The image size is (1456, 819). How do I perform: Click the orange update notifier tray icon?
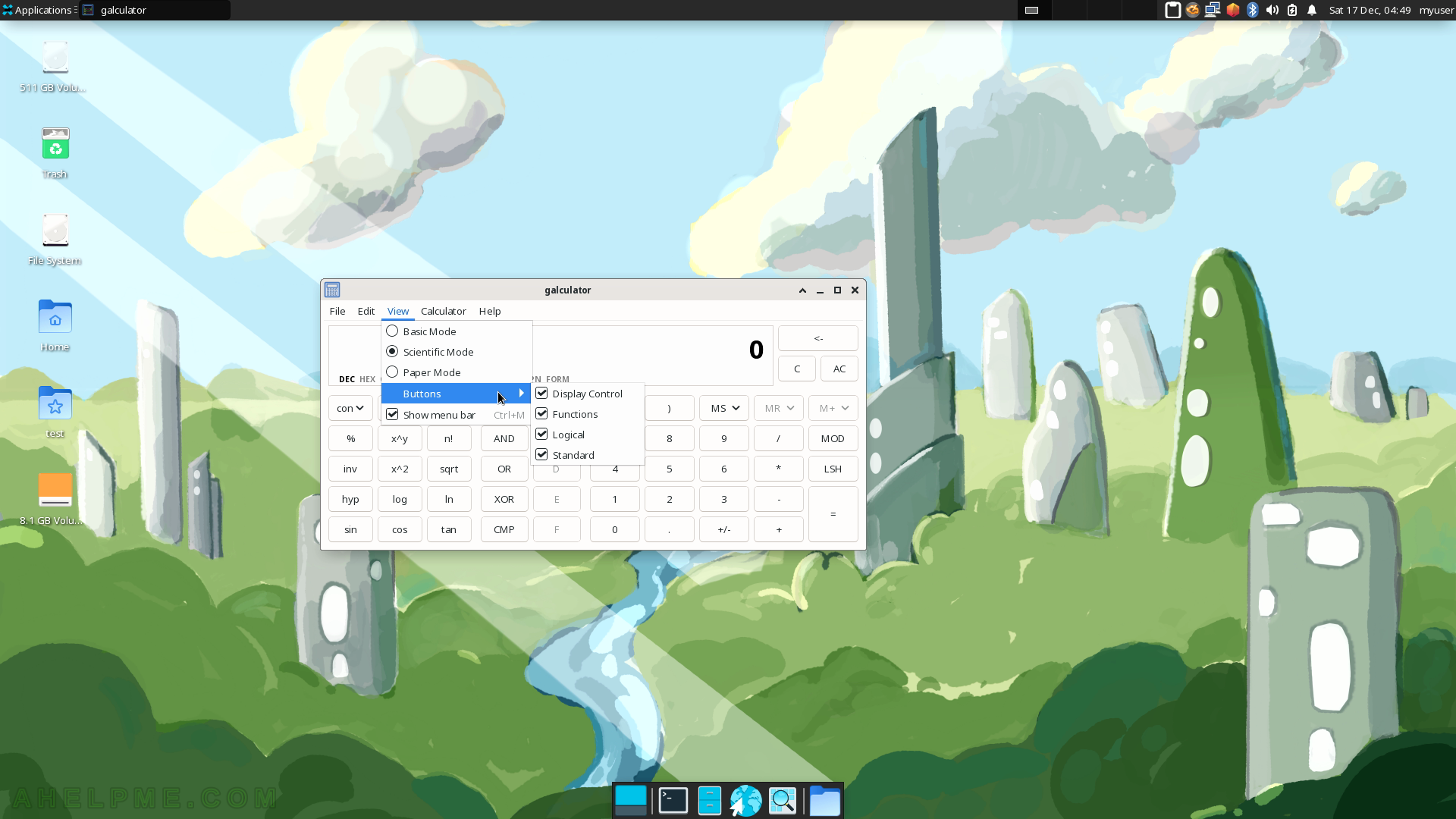tap(1192, 10)
